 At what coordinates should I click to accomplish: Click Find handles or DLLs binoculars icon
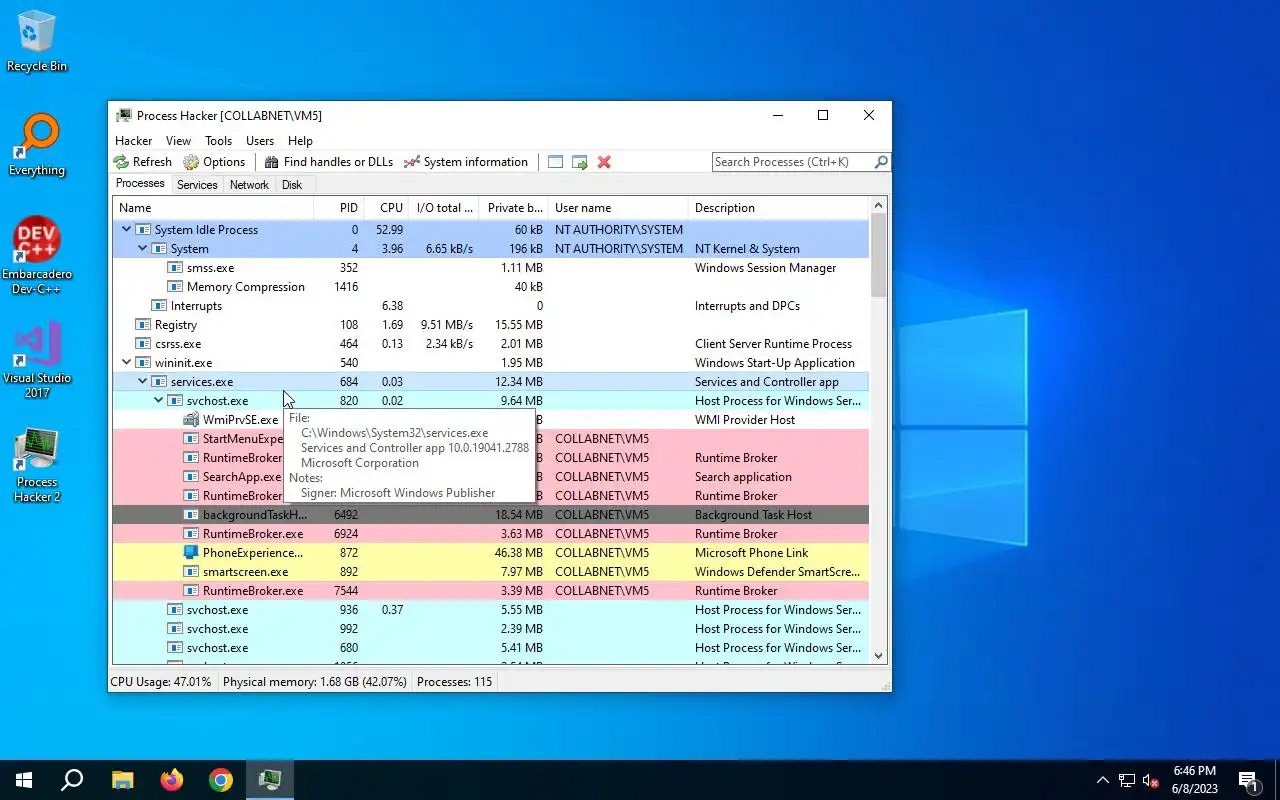click(272, 162)
